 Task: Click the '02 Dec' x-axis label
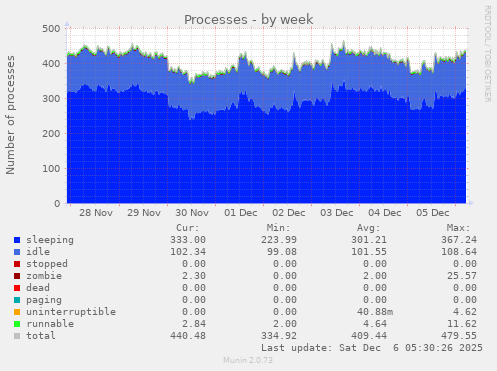click(289, 213)
